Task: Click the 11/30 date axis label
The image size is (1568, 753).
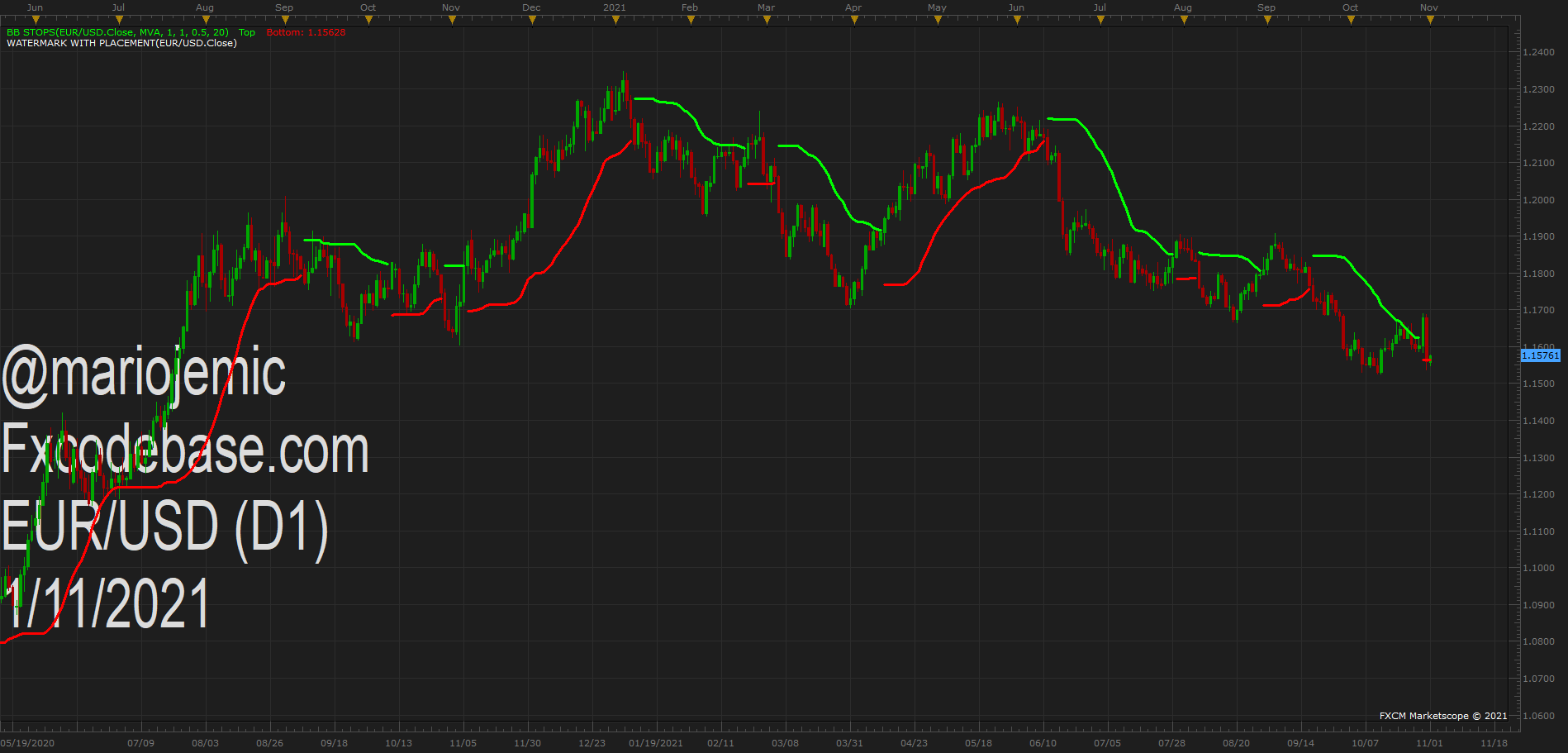Action: [527, 743]
